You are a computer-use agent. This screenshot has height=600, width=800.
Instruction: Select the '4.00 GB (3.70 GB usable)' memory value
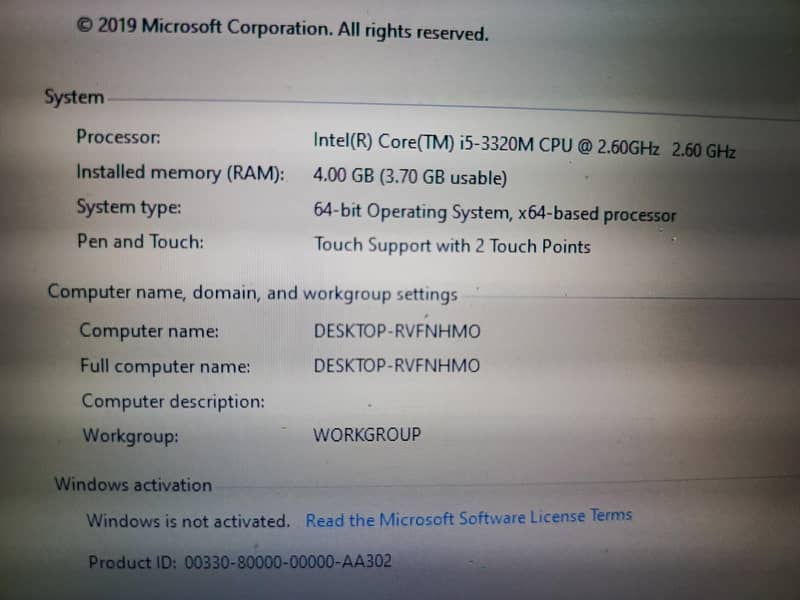[410, 177]
